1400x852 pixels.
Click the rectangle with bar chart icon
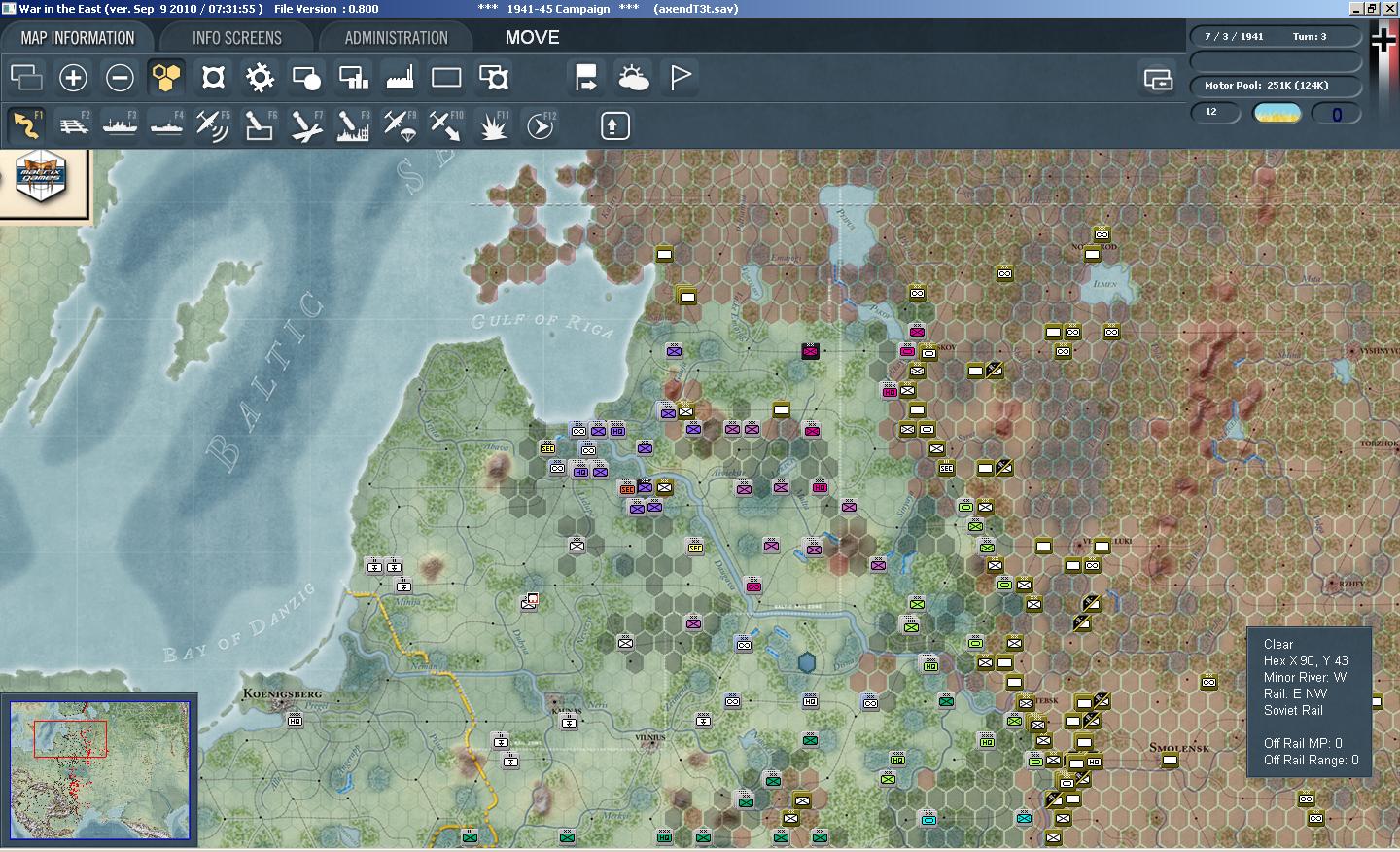(x=353, y=77)
